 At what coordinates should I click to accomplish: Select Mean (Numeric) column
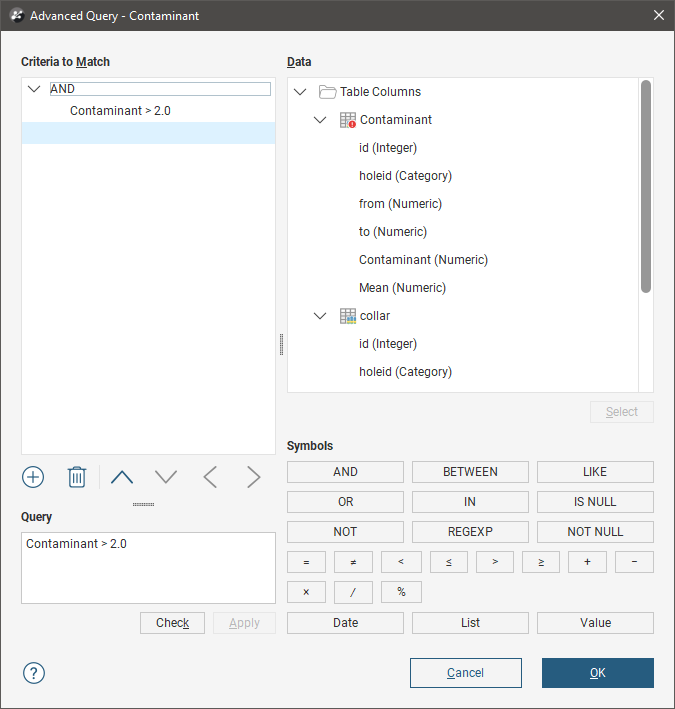point(402,288)
